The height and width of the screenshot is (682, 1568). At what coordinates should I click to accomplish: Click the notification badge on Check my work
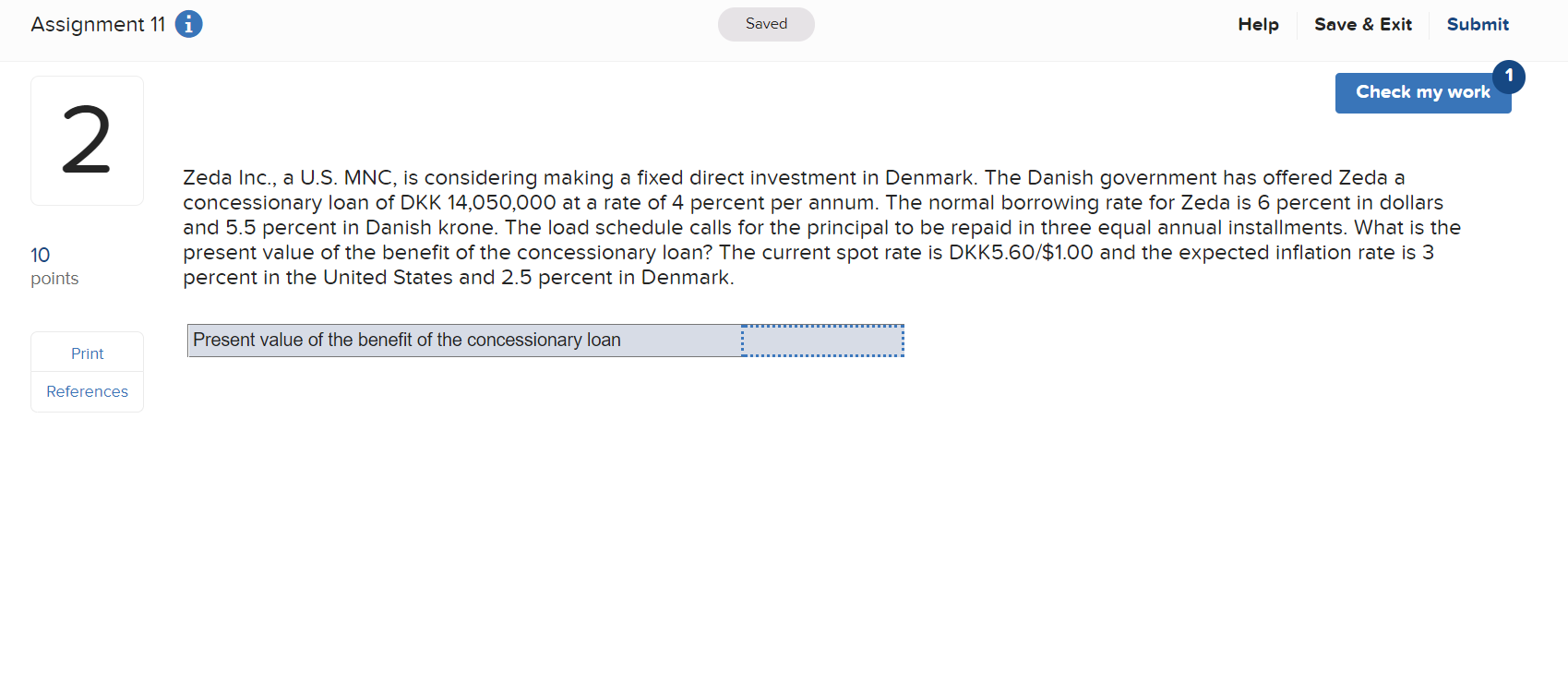coord(1510,77)
